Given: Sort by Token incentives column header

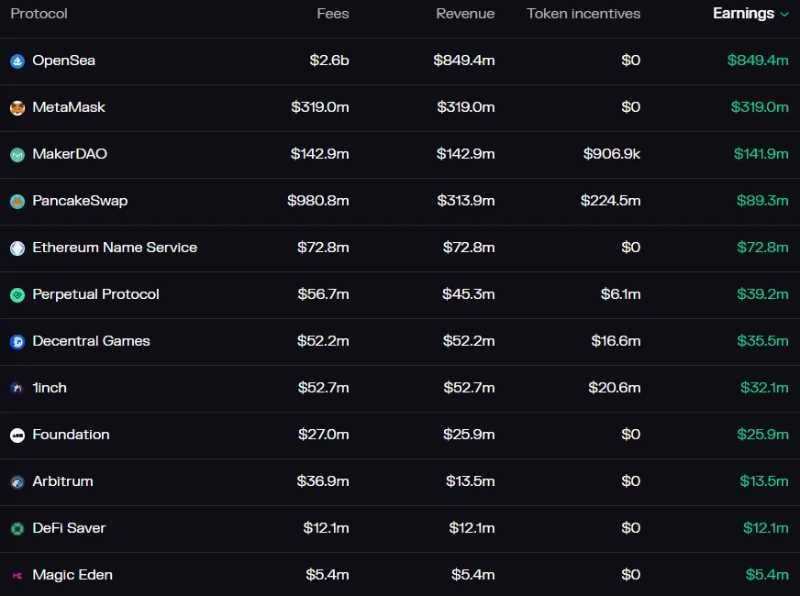Looking at the screenshot, I should [583, 14].
